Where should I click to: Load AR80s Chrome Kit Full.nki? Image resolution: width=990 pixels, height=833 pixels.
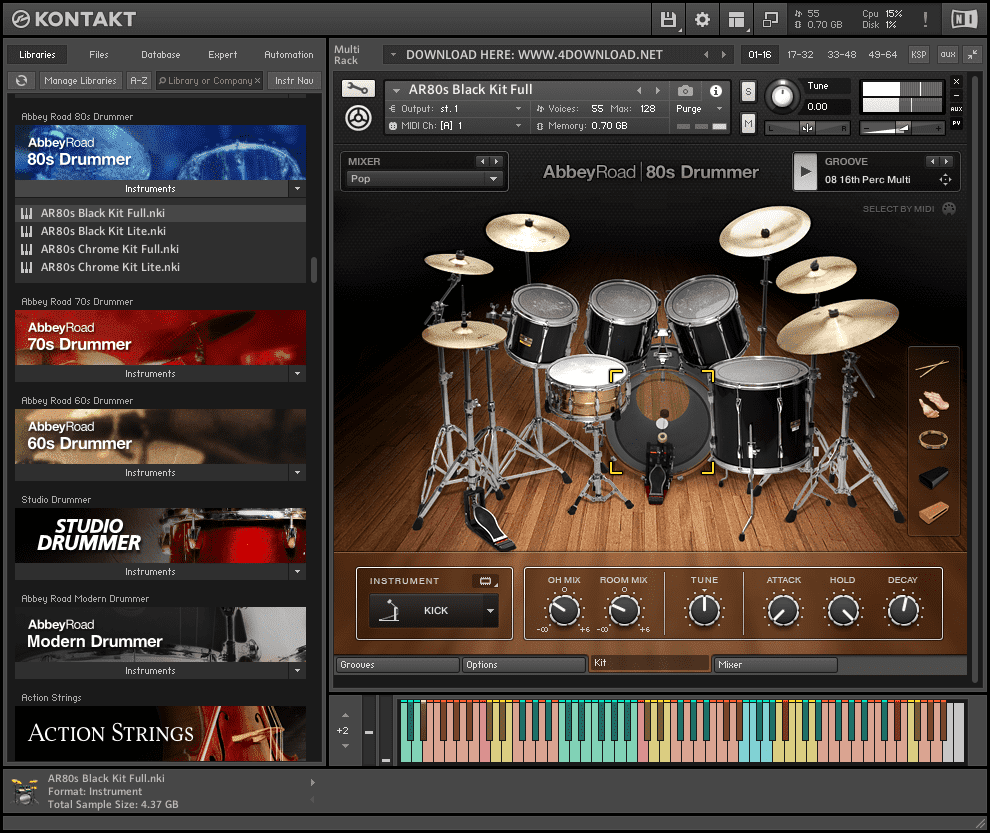109,249
